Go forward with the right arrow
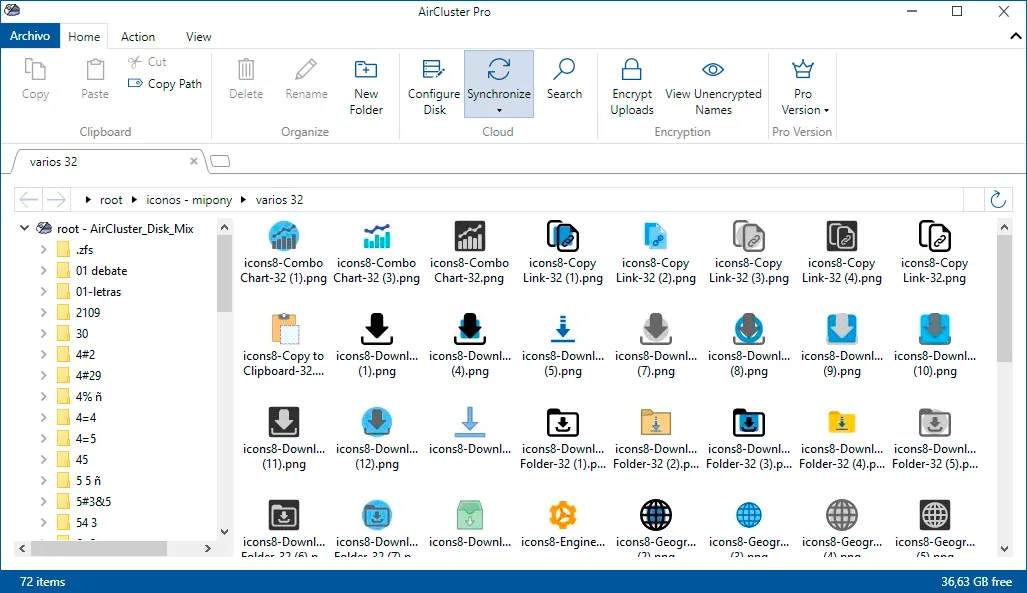 point(56,199)
